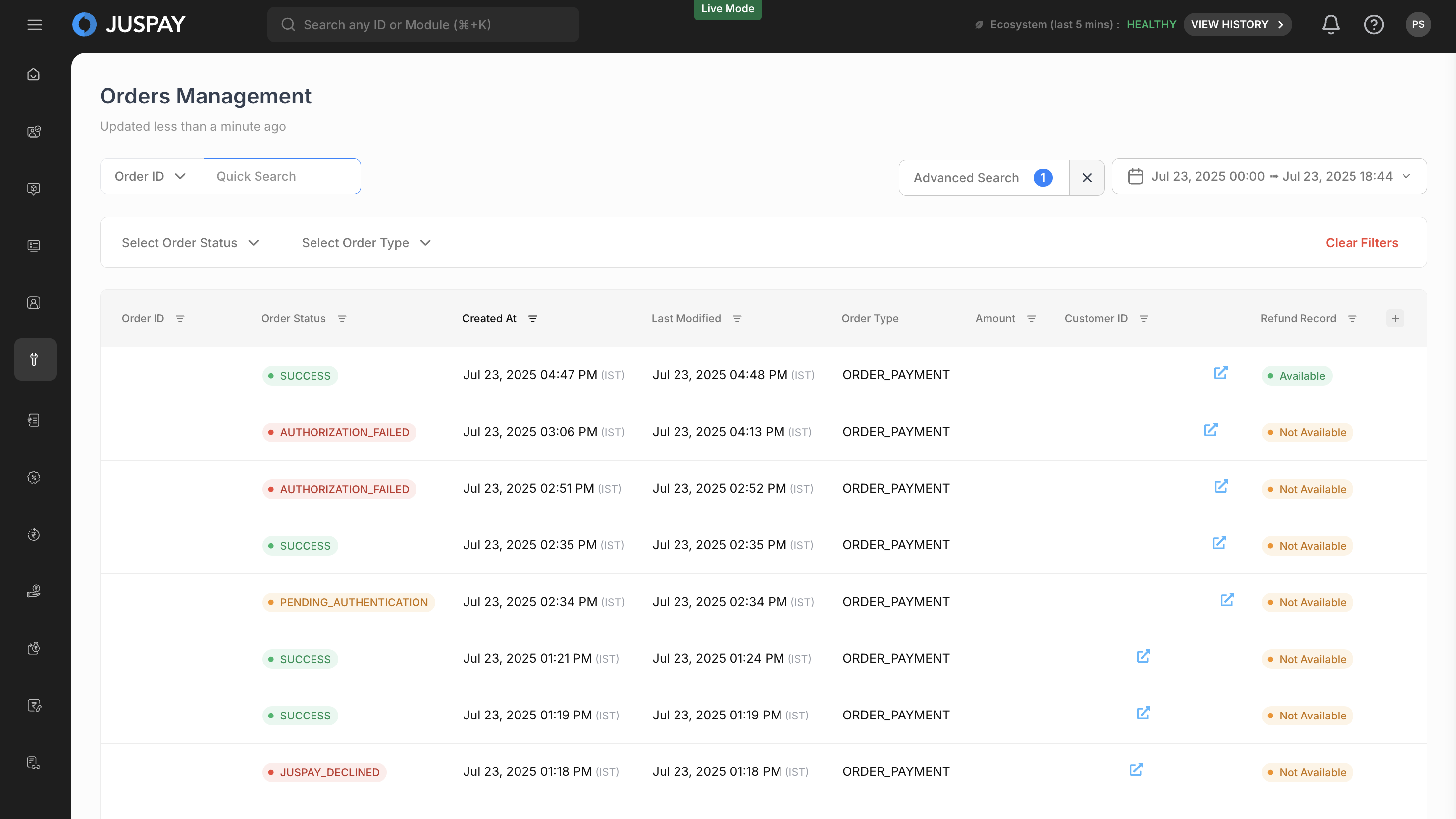Click the VIEW HISTORY button
The width and height of the screenshot is (1456, 819).
pyautogui.click(x=1237, y=24)
